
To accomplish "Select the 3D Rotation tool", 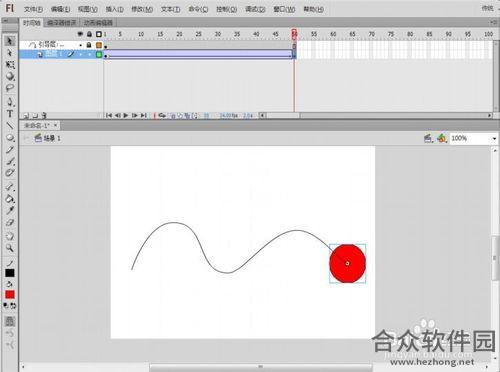I will pos(10,76).
